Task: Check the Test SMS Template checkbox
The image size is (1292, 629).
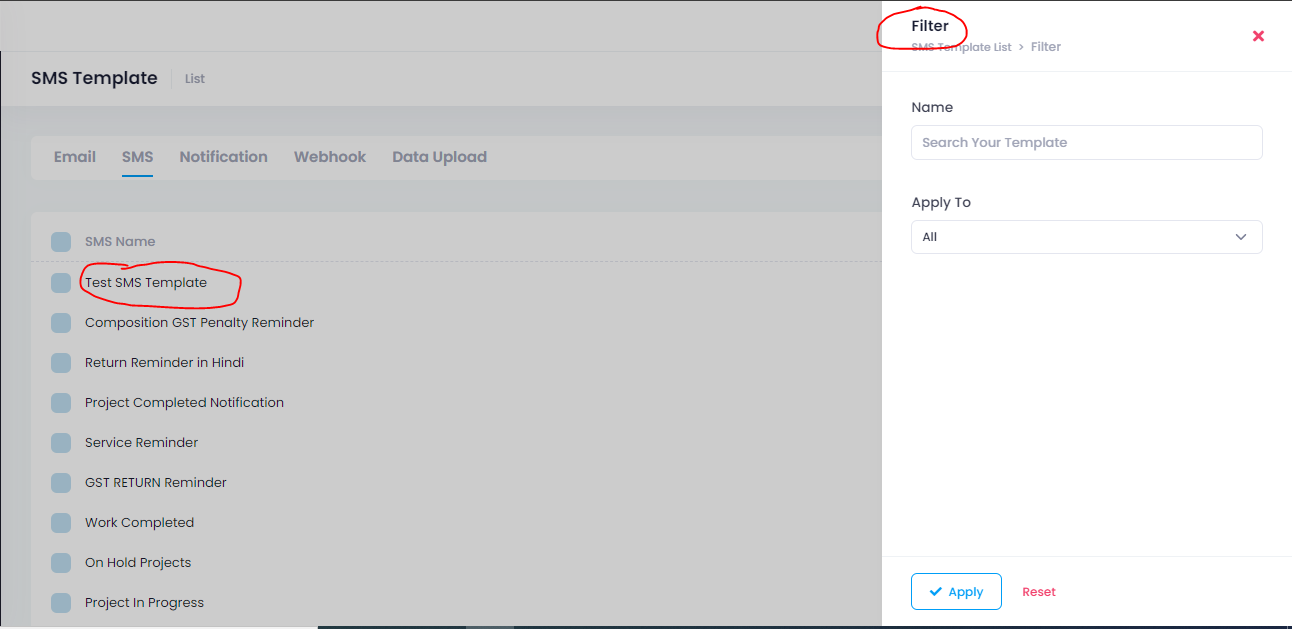Action: (61, 283)
